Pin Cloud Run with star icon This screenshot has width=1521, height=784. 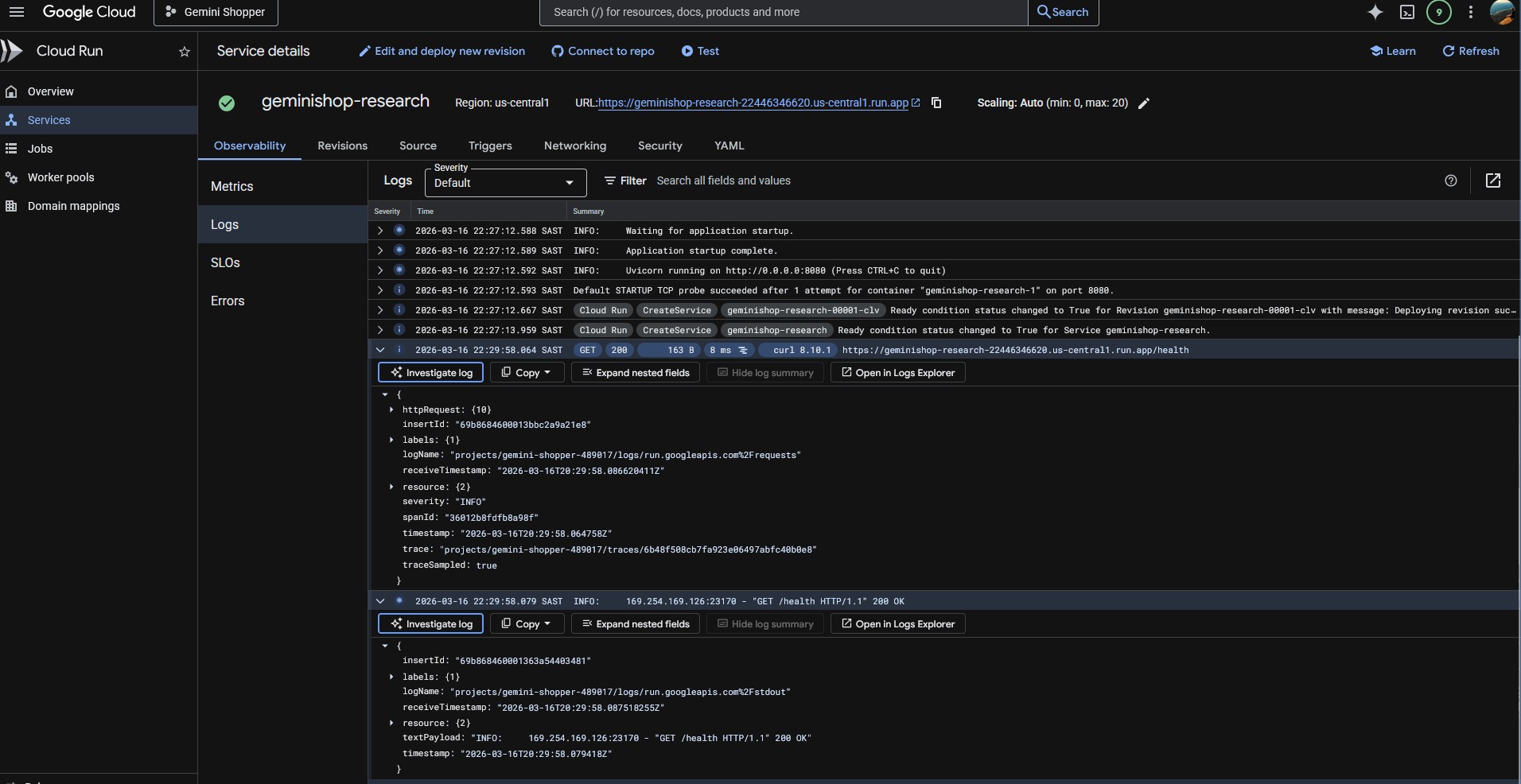click(x=185, y=52)
